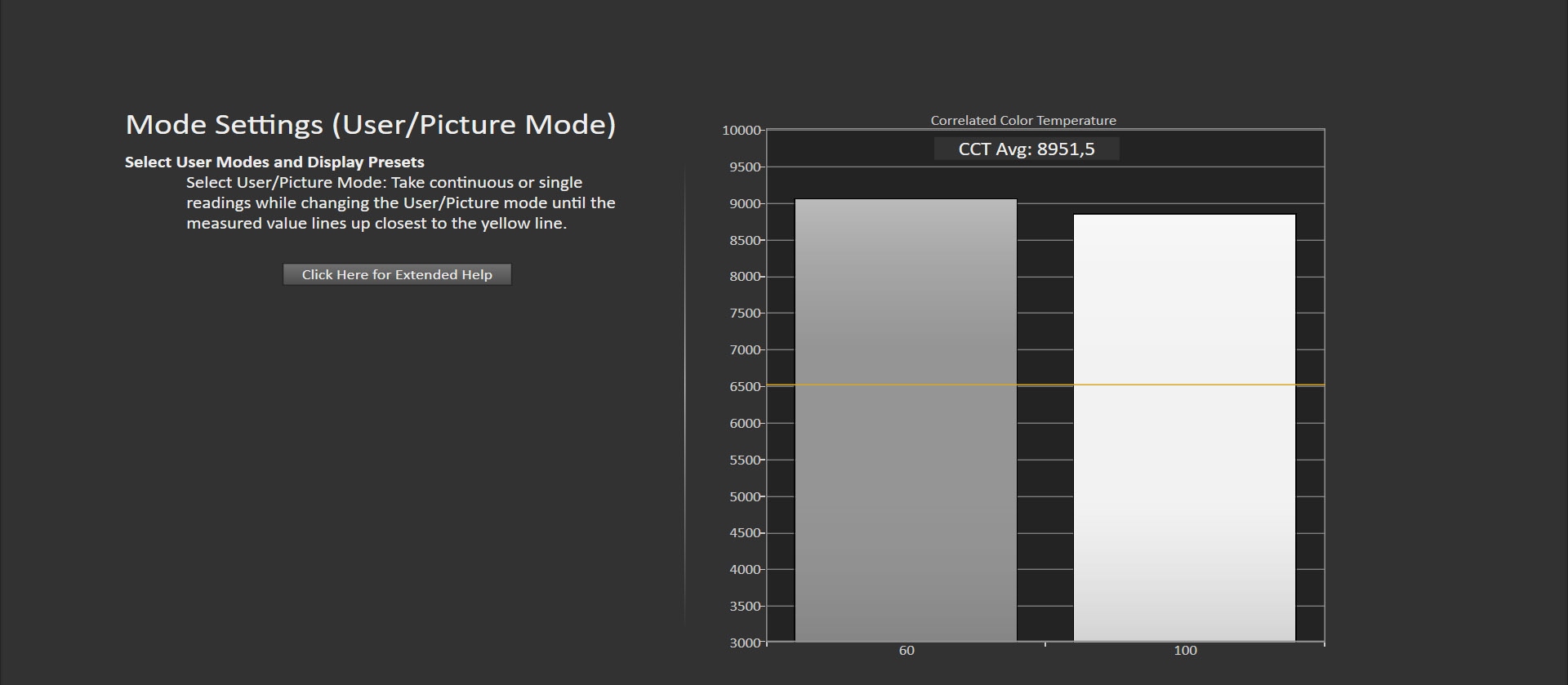
Task: Click the 5000 label on the y-axis
Action: point(746,497)
